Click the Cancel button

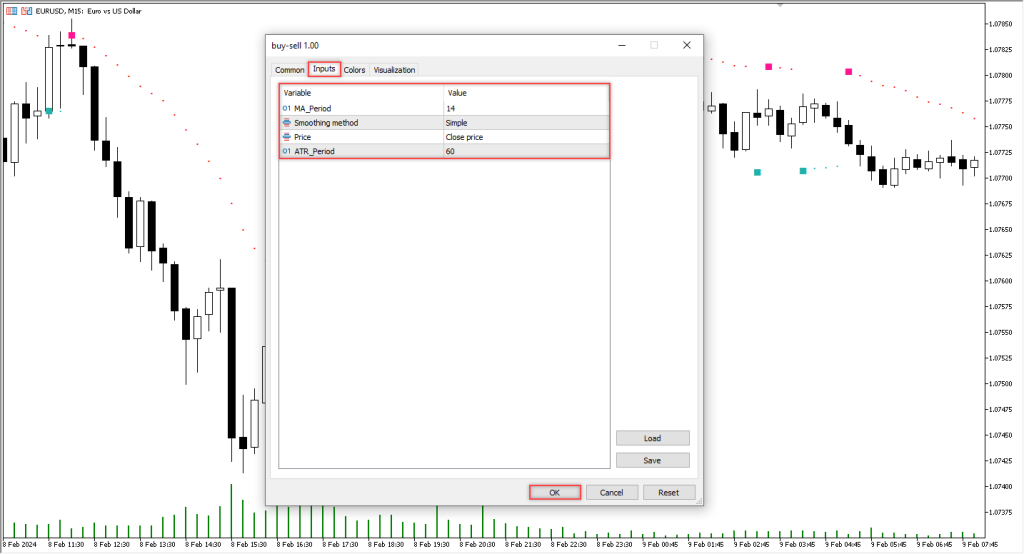[x=611, y=493]
